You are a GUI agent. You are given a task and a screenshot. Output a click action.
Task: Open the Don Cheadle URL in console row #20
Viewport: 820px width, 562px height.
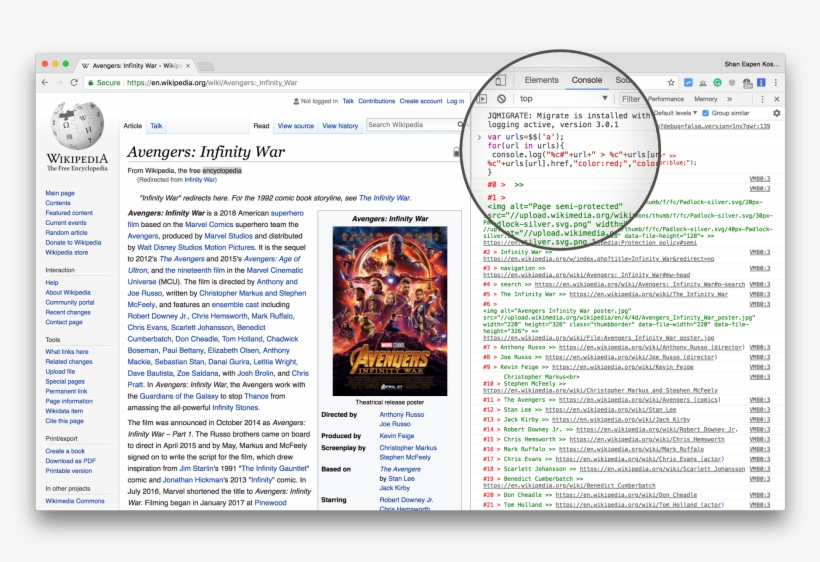[626, 495]
